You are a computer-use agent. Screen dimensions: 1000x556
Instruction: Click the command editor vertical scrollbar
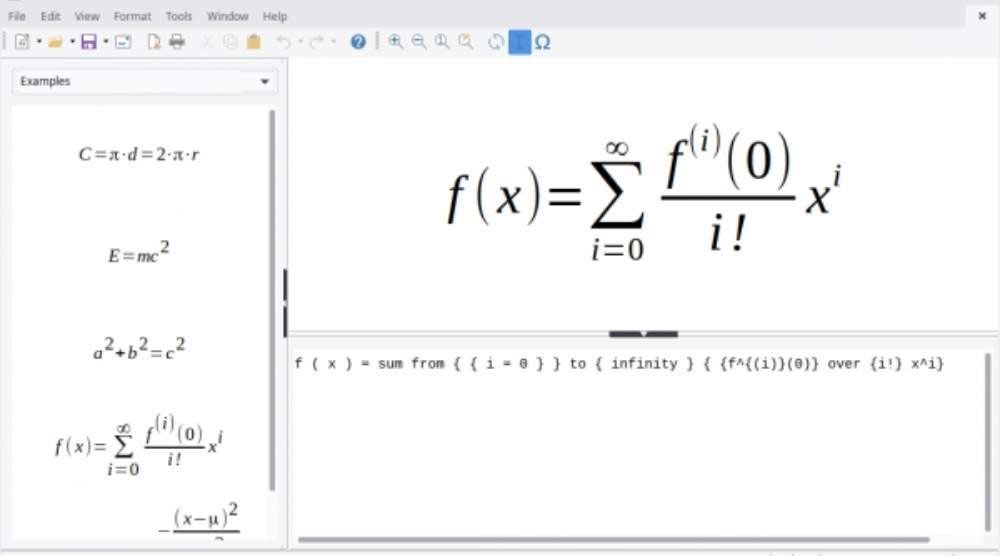pos(988,443)
